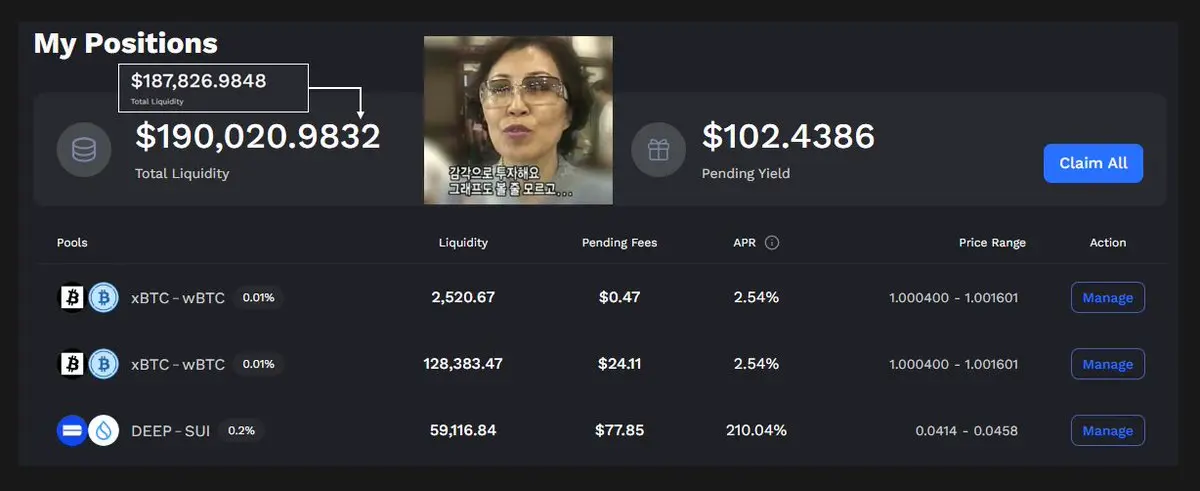Click the blue wBTC icon in the first row
This screenshot has height=491, width=1200.
click(104, 297)
